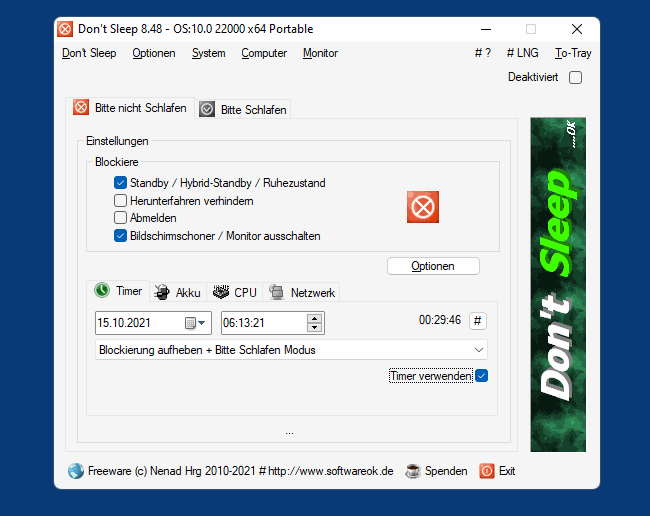This screenshot has width=650, height=516.
Task: Open the Computer menu
Action: tap(264, 53)
